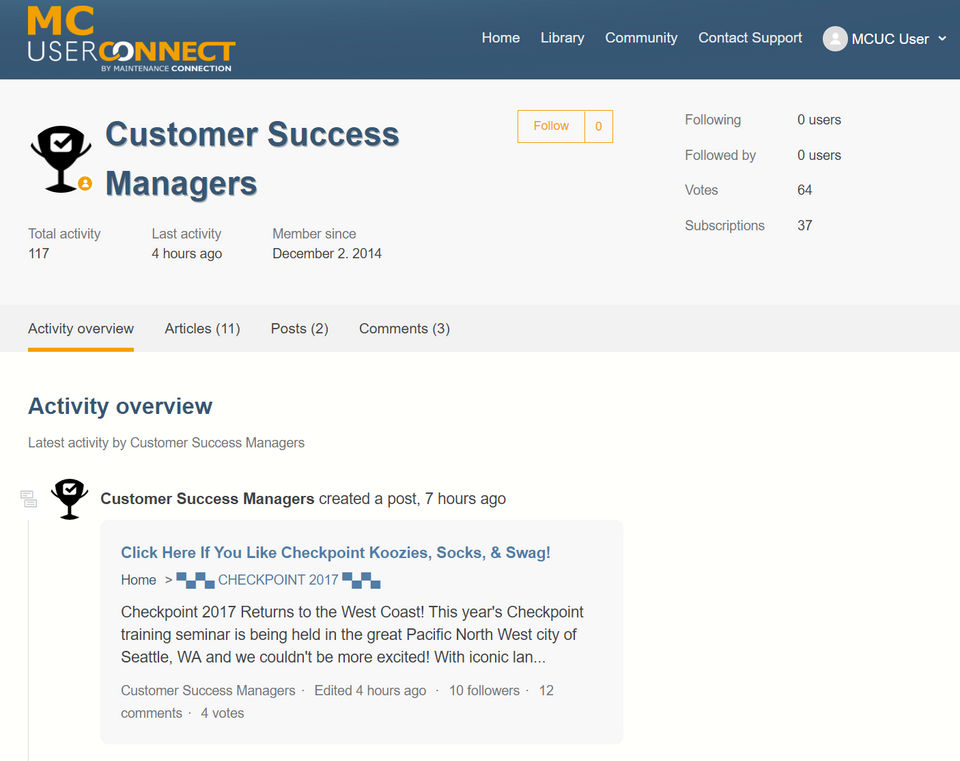Click the small trophy avatar in activity feed

[69, 499]
